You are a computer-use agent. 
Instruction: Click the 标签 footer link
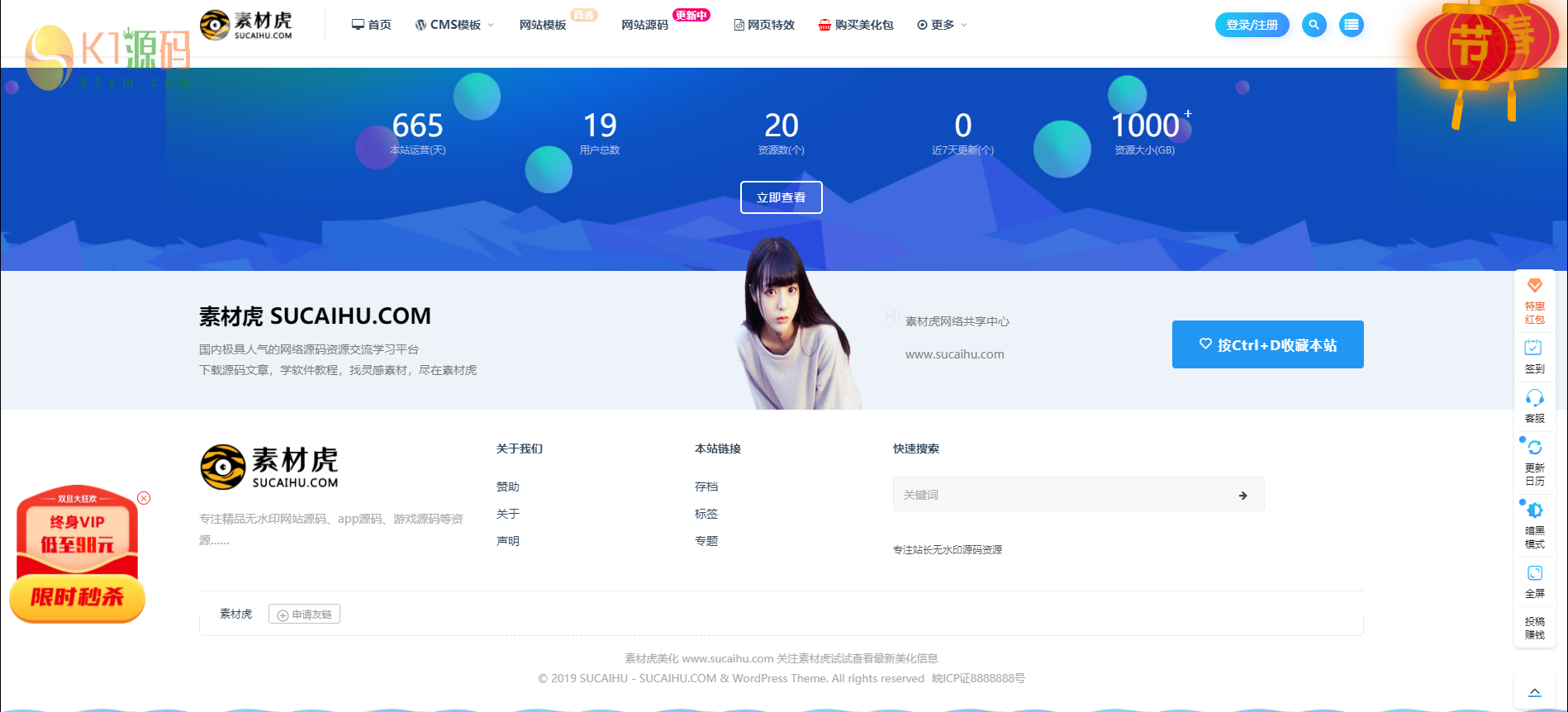point(706,514)
